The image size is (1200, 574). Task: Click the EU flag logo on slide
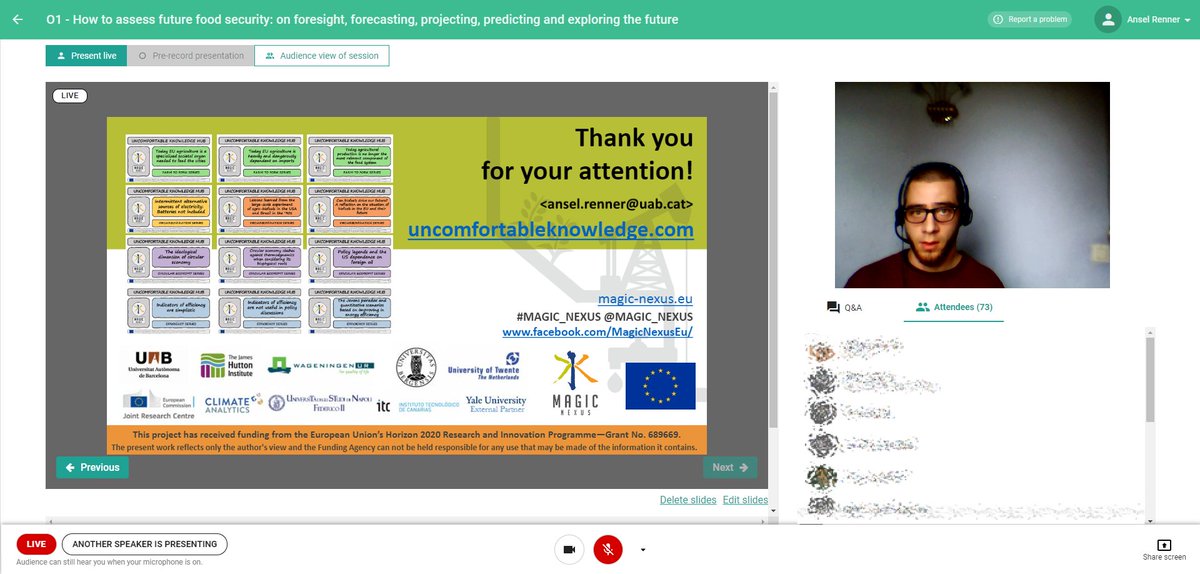[x=660, y=386]
